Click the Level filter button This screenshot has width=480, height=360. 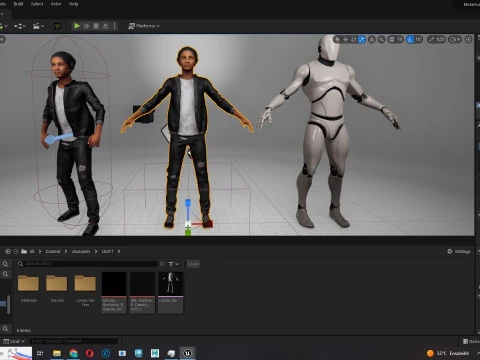pos(193,264)
